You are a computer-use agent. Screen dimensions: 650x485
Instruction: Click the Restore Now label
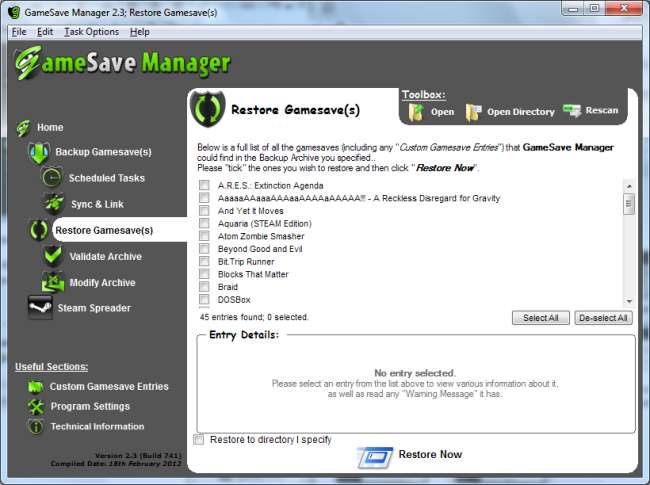430,454
